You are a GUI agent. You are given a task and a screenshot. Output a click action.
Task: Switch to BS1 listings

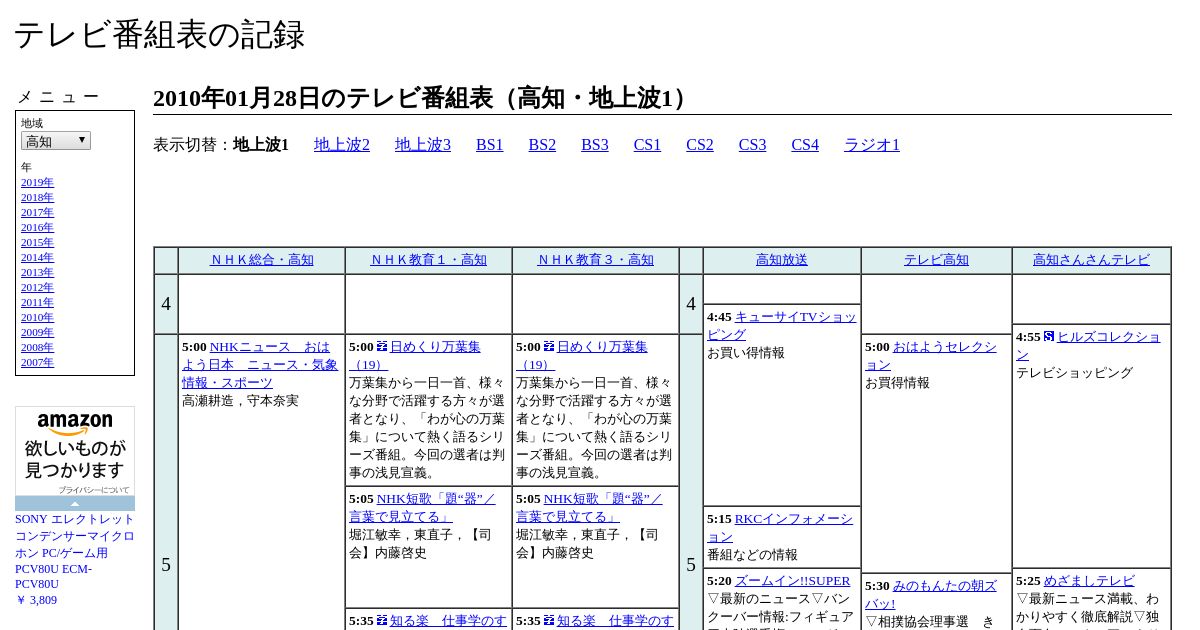pyautogui.click(x=490, y=145)
